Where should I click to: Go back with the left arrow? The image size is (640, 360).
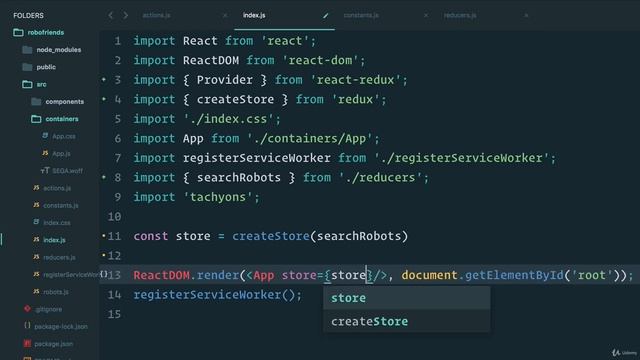(x=111, y=16)
